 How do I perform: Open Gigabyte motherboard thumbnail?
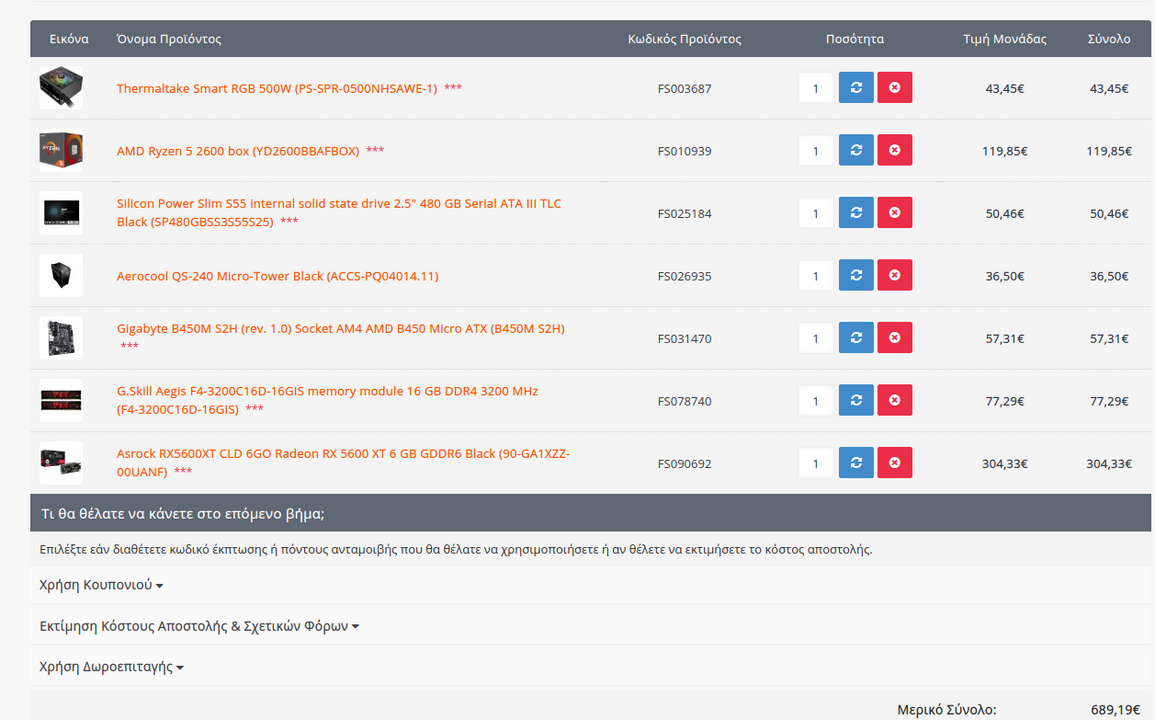(61, 338)
